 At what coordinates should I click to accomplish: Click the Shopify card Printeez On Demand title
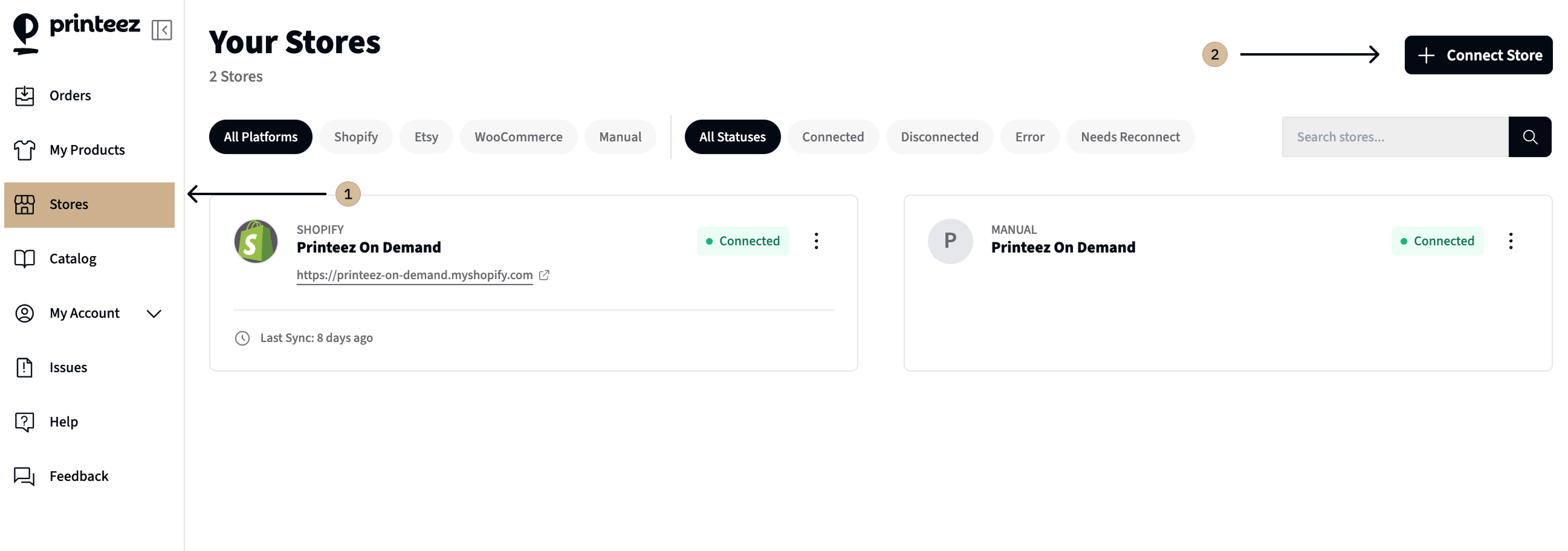pyautogui.click(x=368, y=248)
